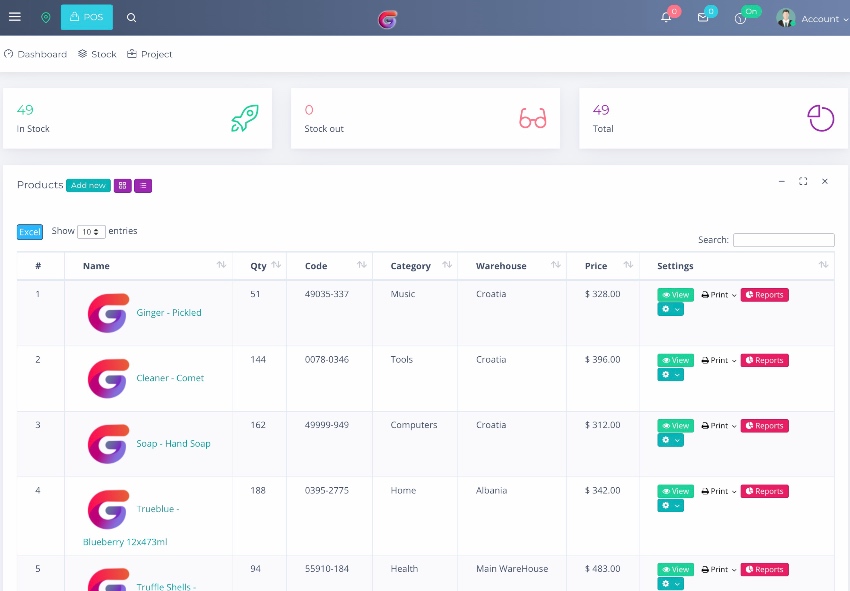Screen dimensions: 850x591
Task: Open gear settings dropdown for Trueblue Blueberry
Action: click(671, 506)
